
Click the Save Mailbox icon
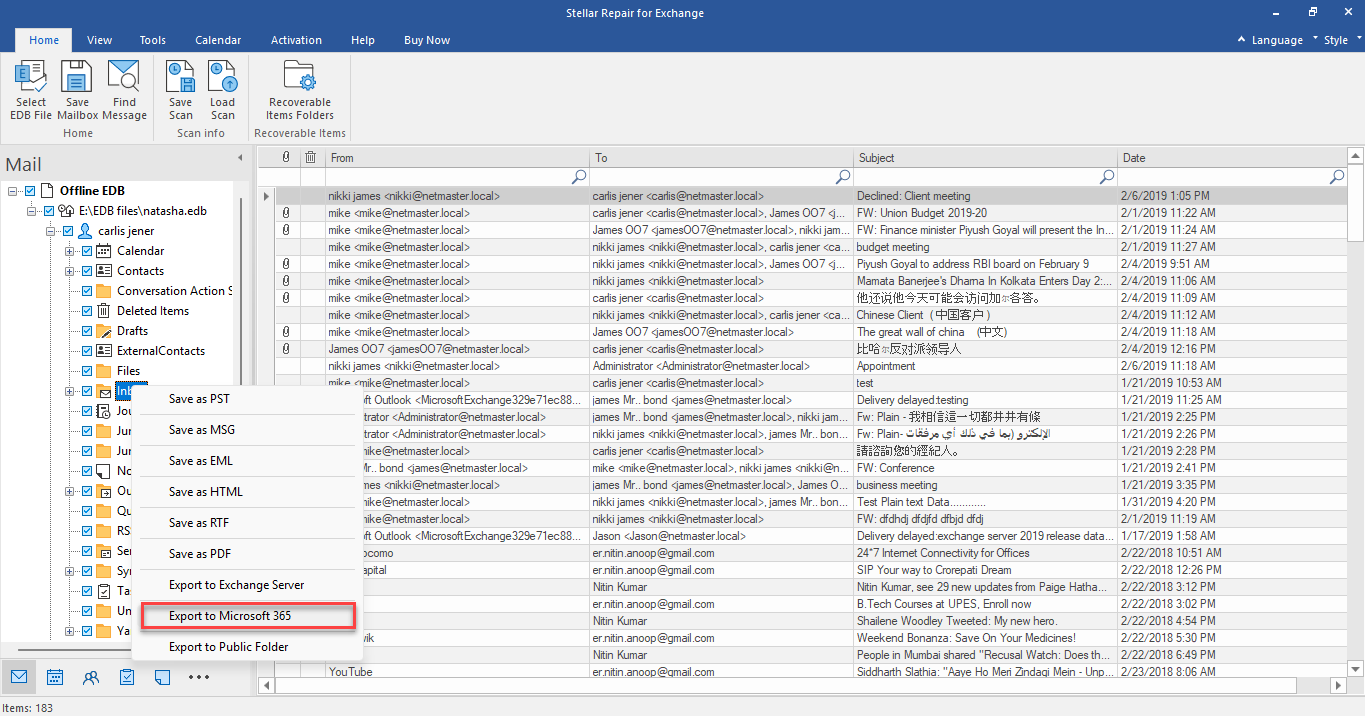point(77,78)
